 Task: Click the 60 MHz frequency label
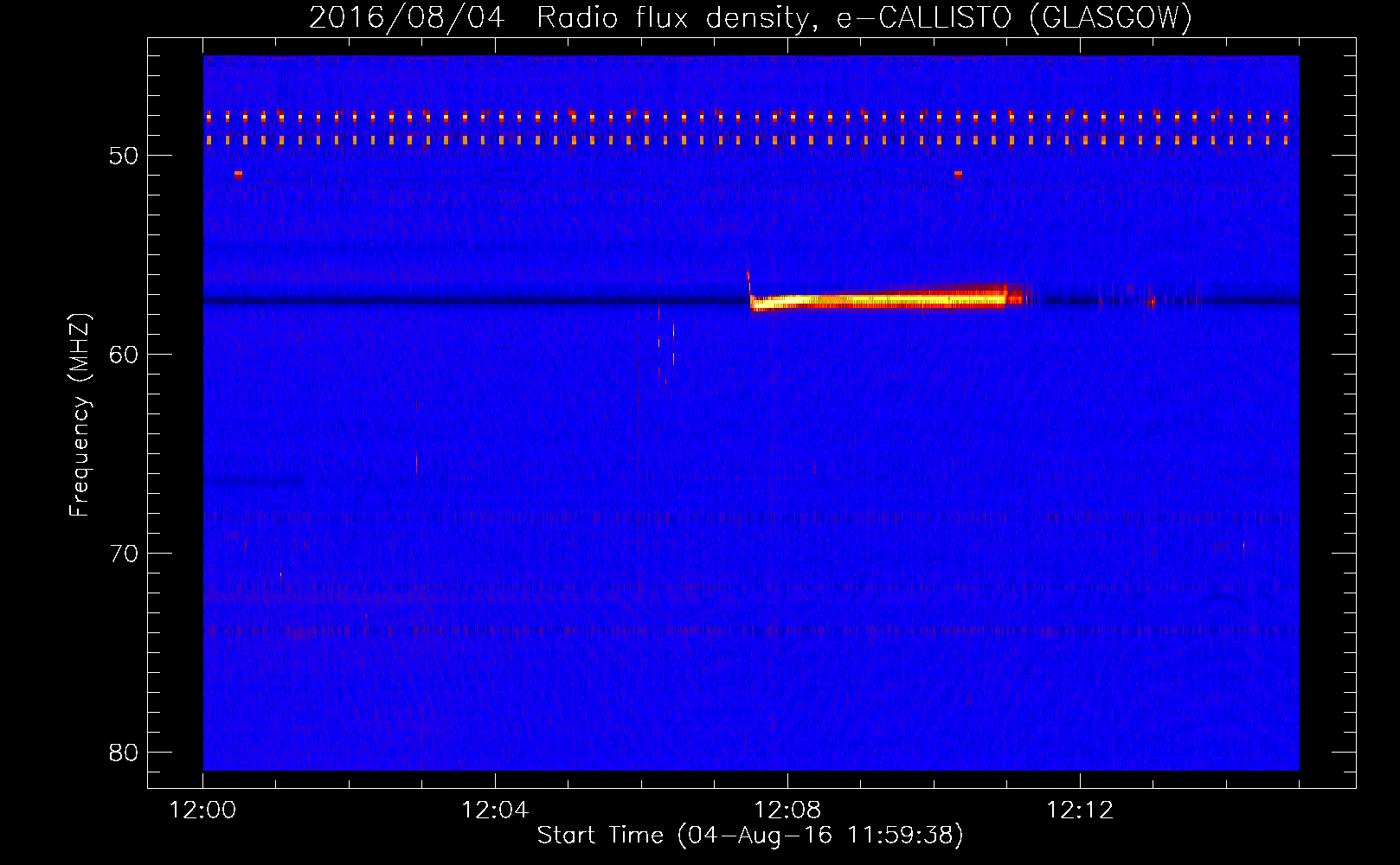click(124, 355)
